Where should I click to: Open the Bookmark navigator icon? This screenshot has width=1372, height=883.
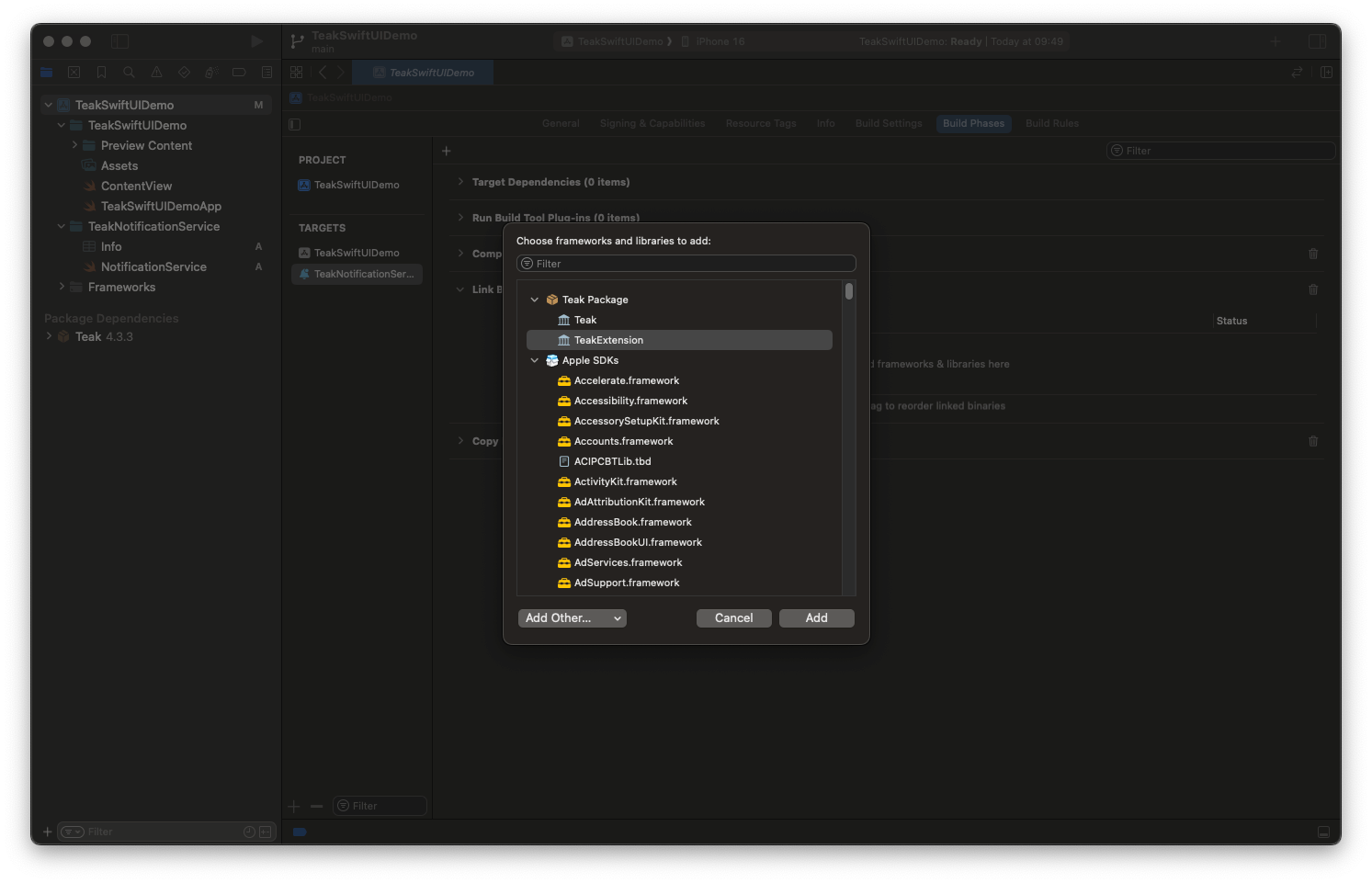click(101, 73)
